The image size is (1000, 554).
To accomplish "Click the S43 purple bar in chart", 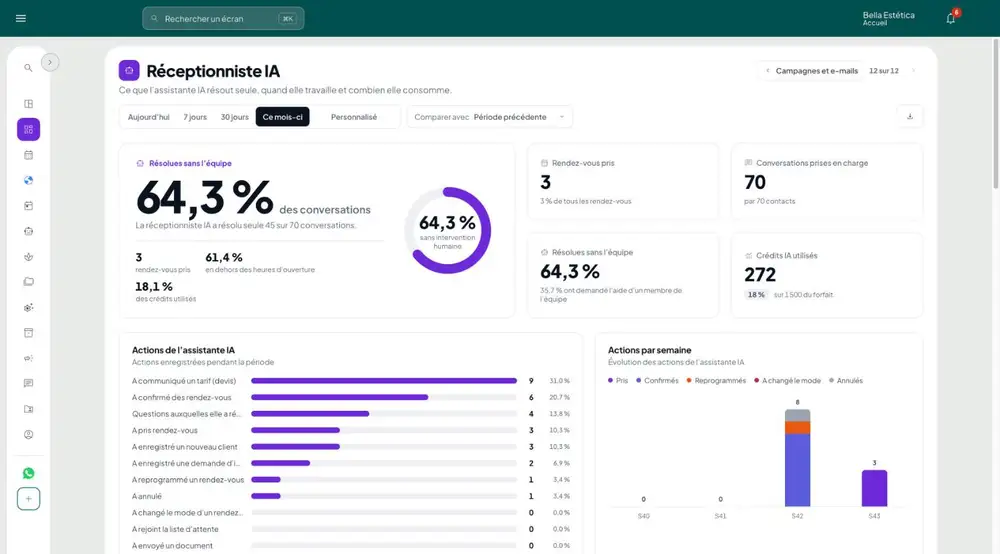I will click(874, 488).
